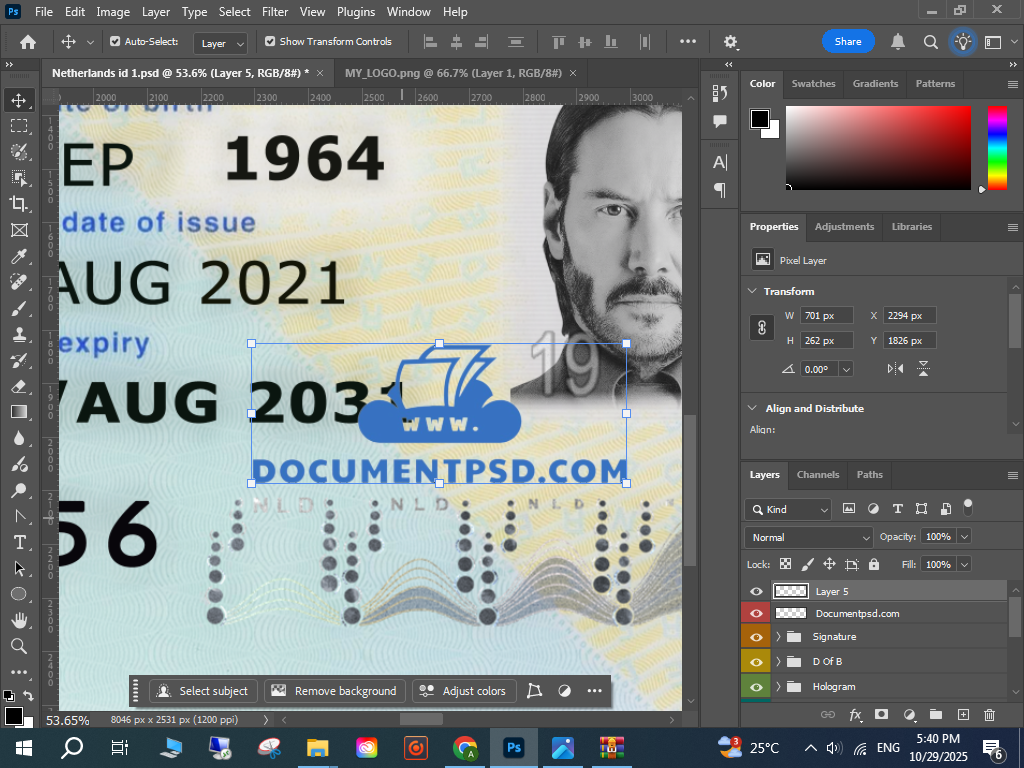The image size is (1024, 768).
Task: Disable Show Transform Controls checkbox
Action: tap(270, 42)
